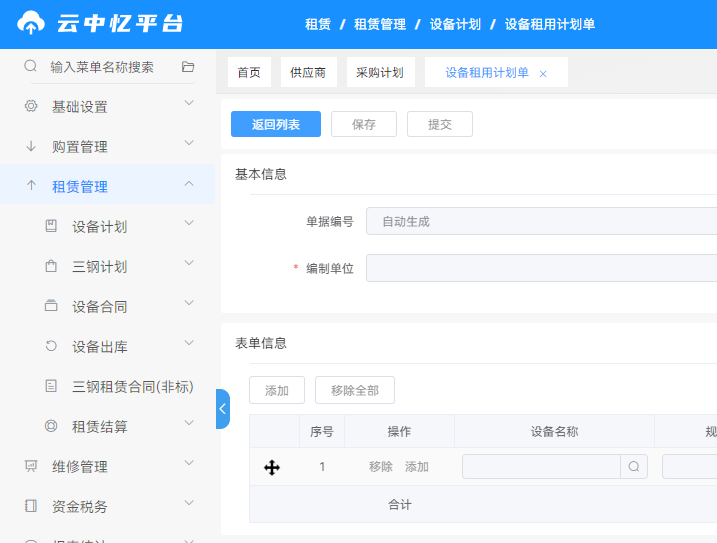
Task: Click the bag icon next to 三钢计划
Action: pos(51,266)
